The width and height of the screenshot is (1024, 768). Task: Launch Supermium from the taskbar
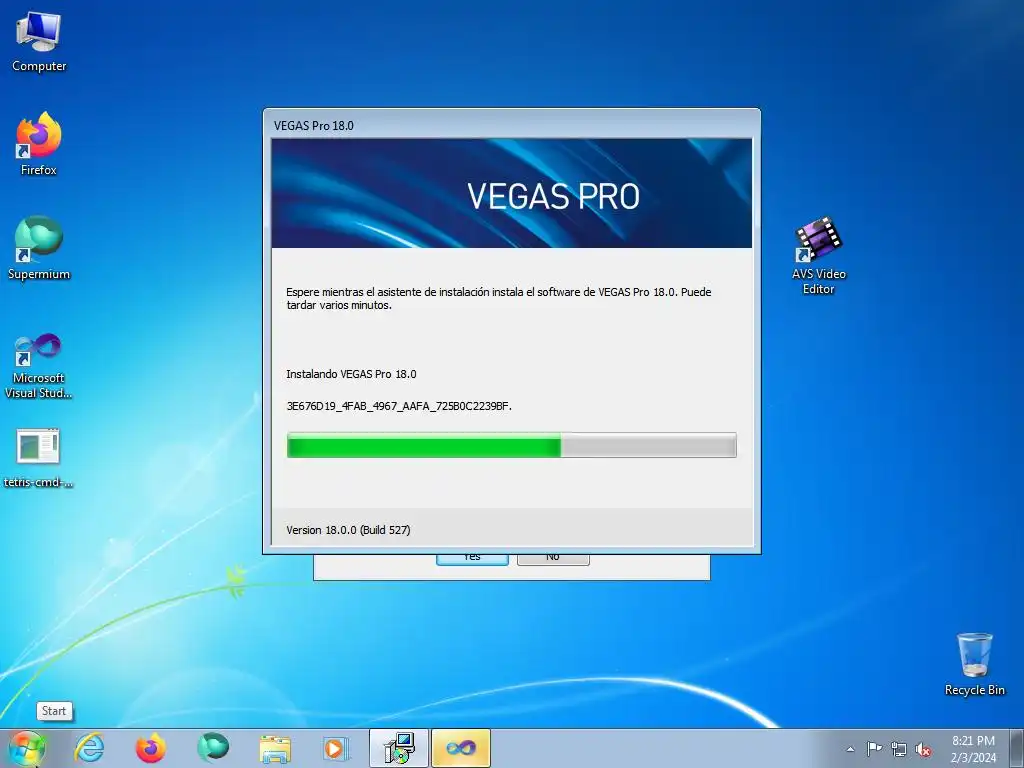pos(213,748)
